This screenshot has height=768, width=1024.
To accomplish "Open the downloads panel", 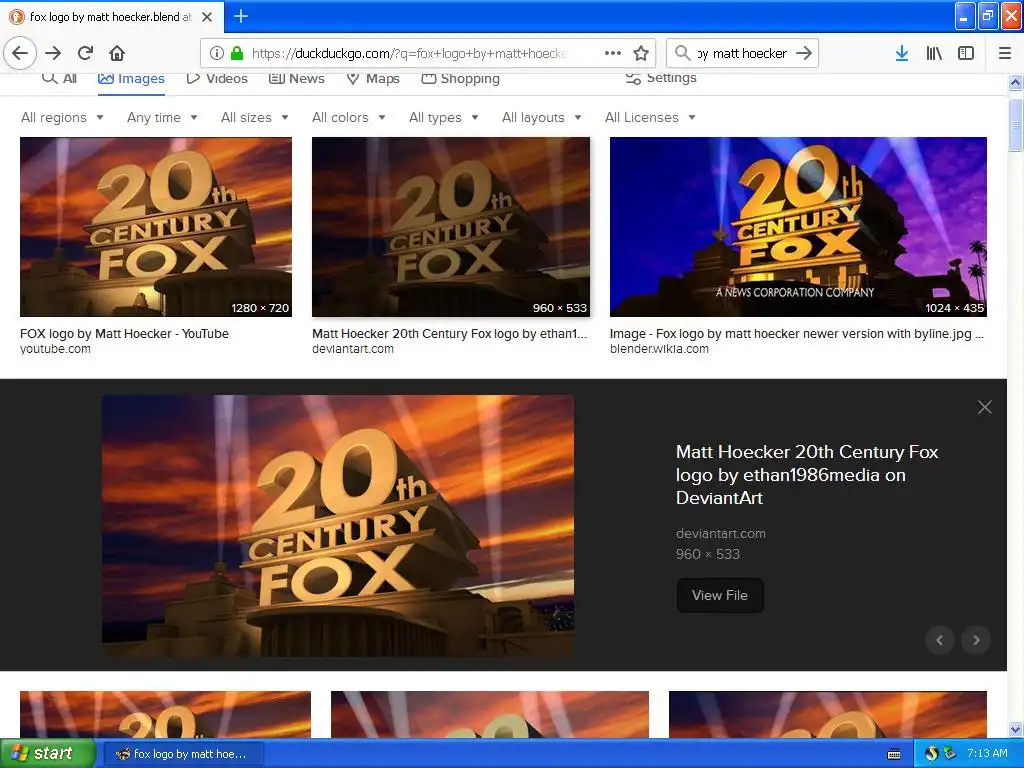I will [902, 53].
